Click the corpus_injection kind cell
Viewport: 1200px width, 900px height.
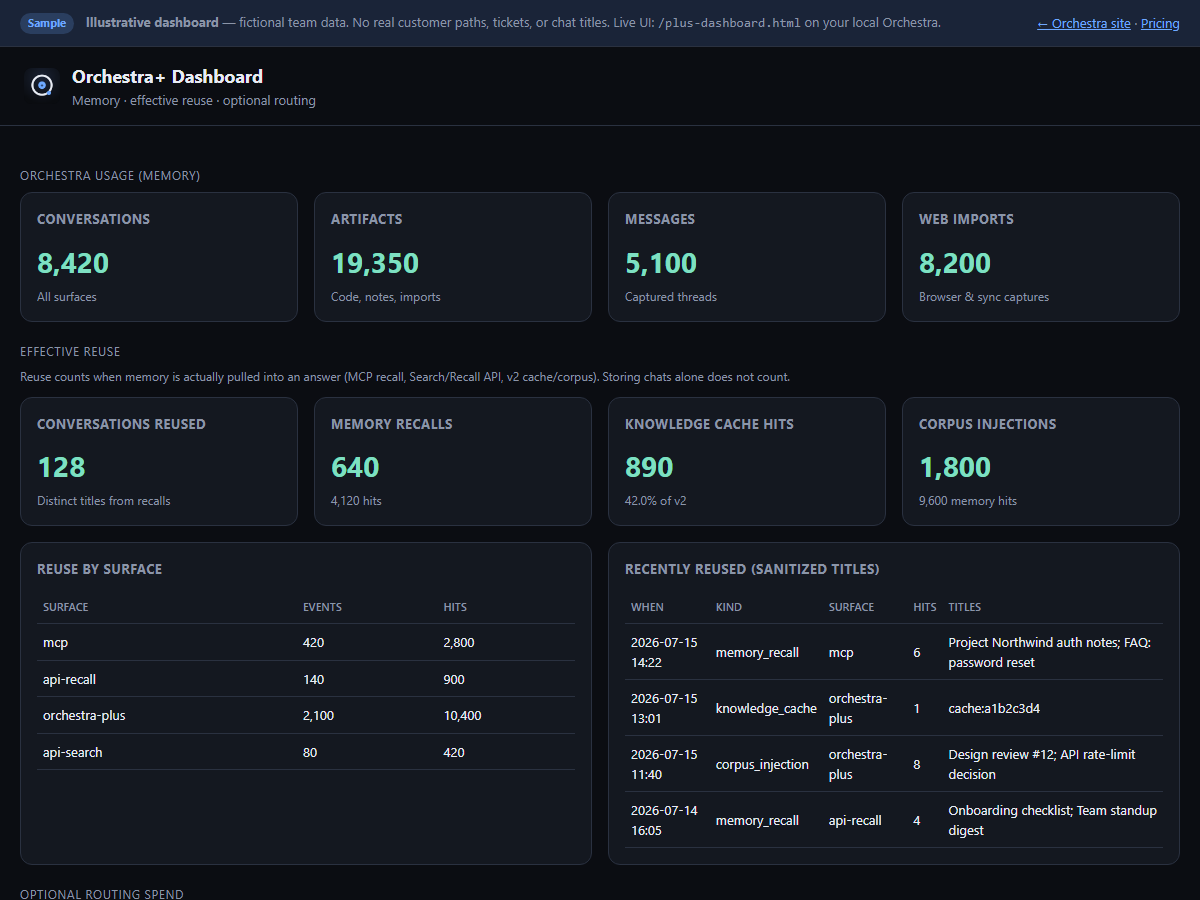762,764
